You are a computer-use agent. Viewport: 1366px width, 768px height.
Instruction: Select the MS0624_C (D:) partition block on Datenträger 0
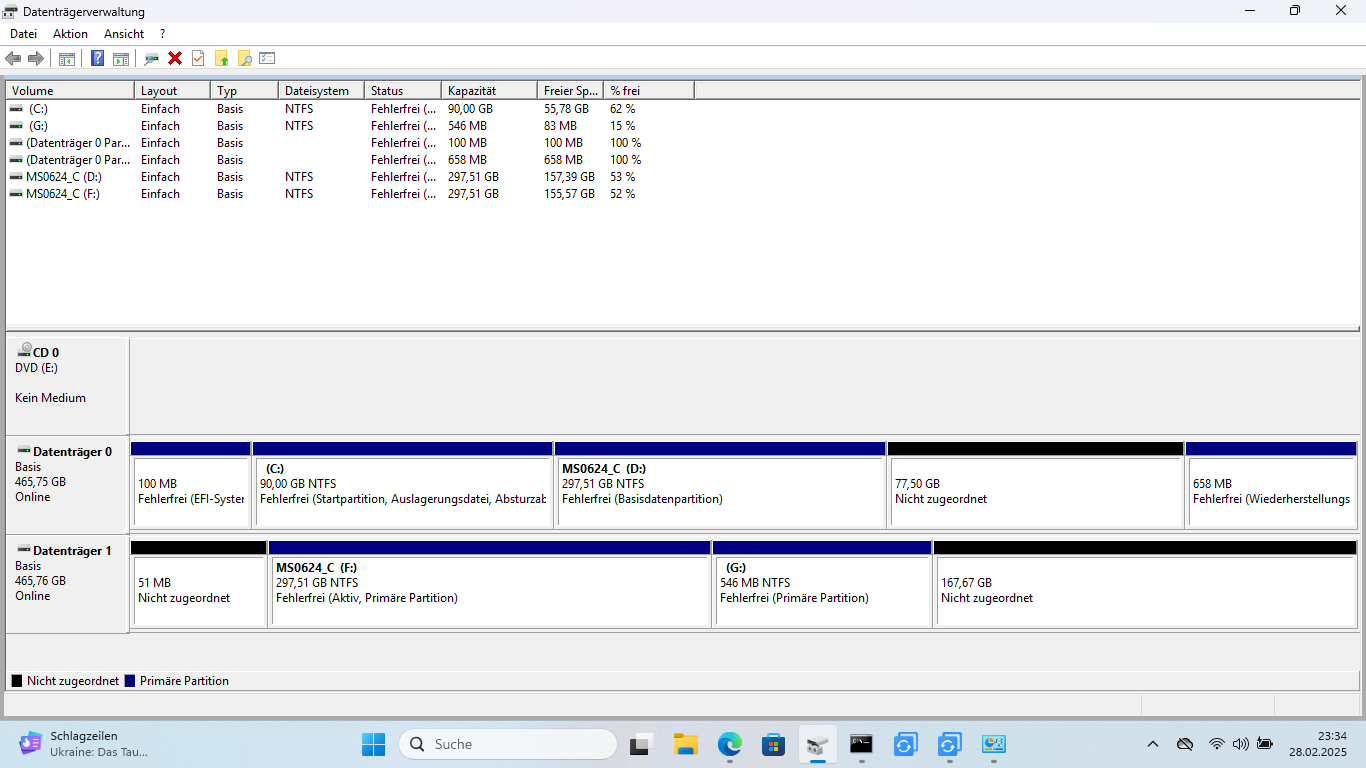point(720,485)
